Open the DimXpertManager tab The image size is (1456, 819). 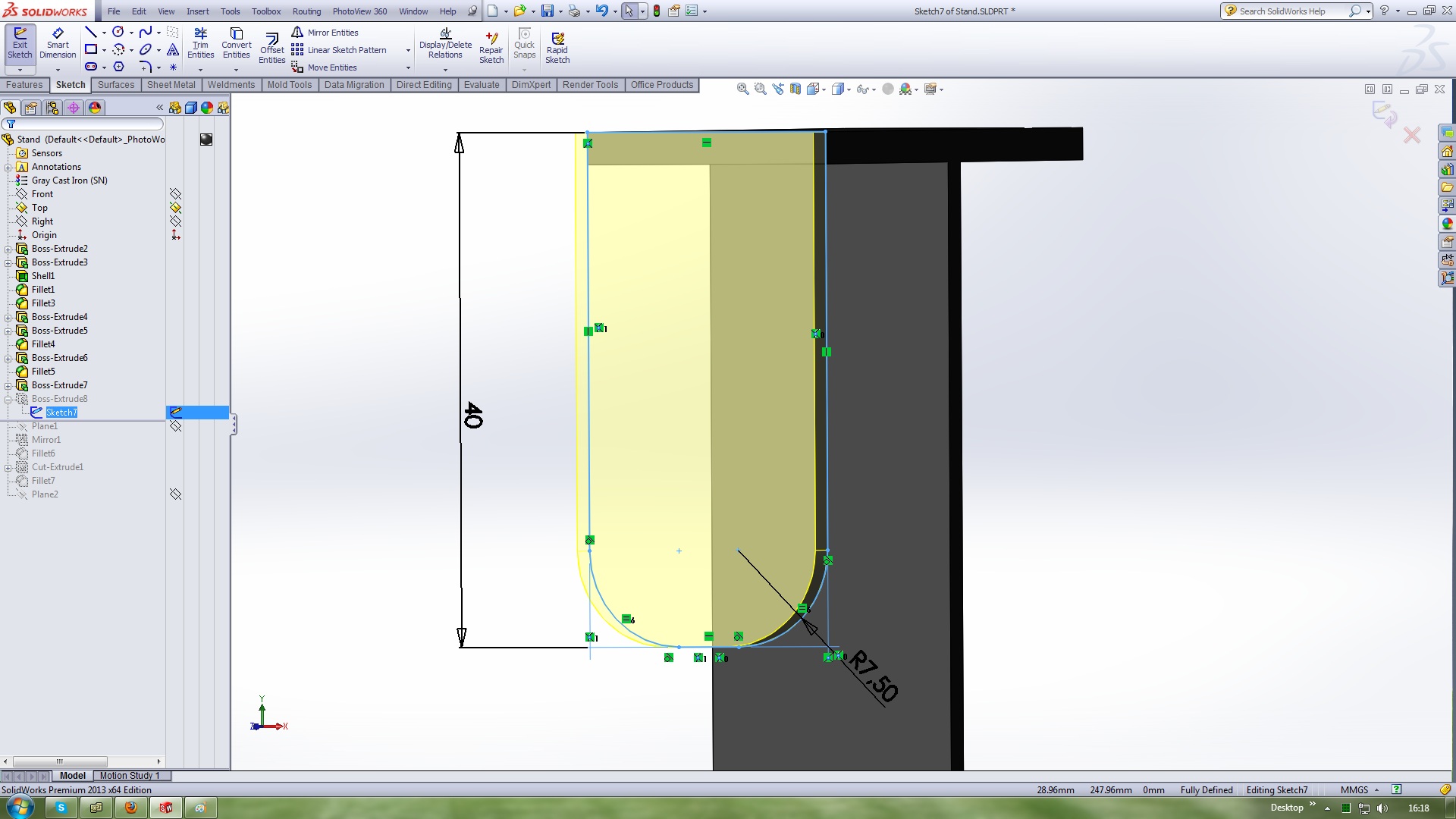point(74,108)
